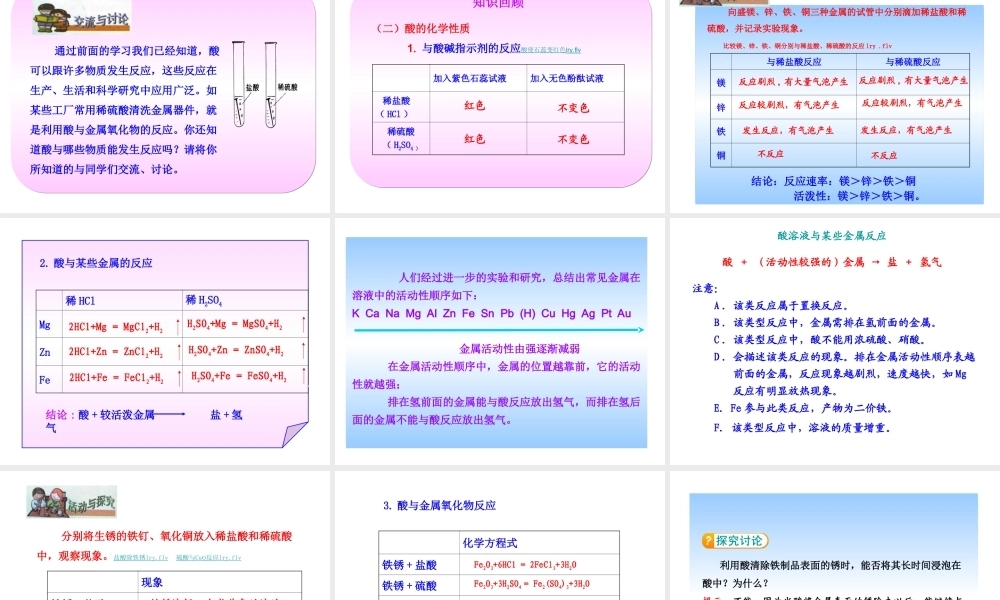Click the 与稀盐酸反应 column header
The width and height of the screenshot is (1000, 600).
point(794,62)
